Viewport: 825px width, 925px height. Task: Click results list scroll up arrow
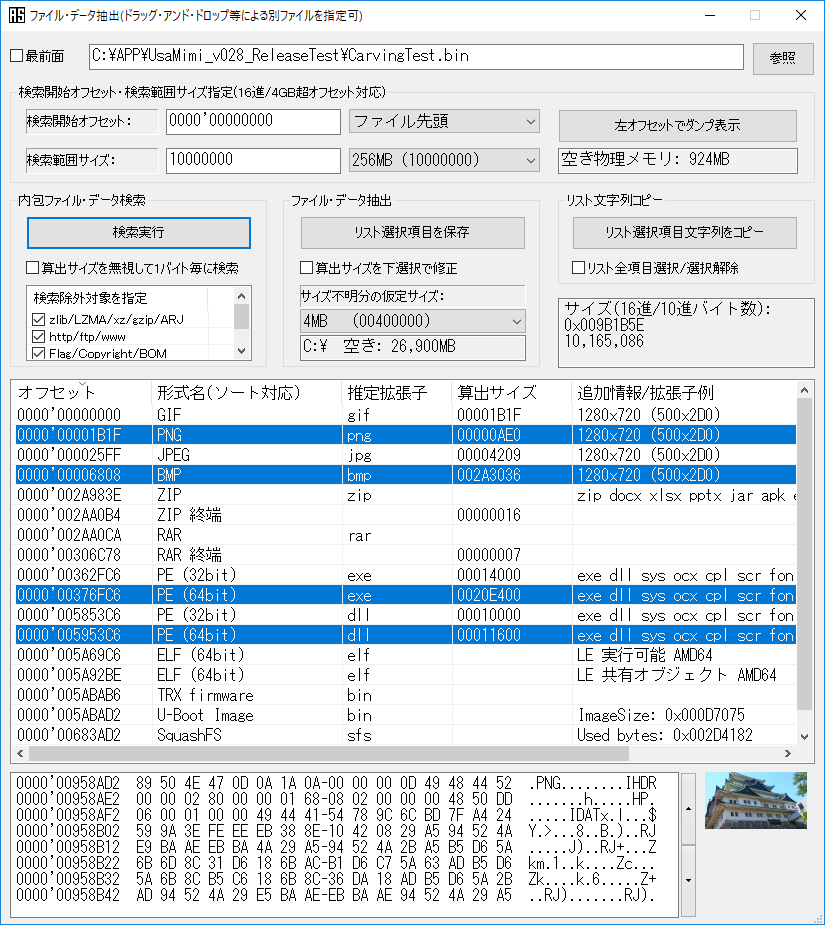(x=804, y=390)
